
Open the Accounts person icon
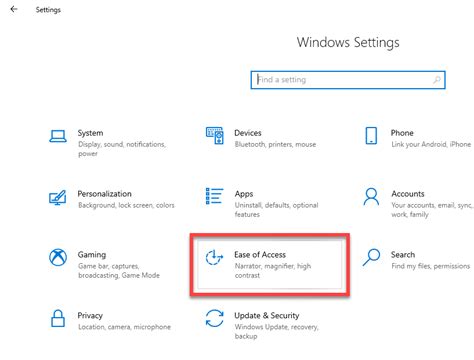pos(371,197)
